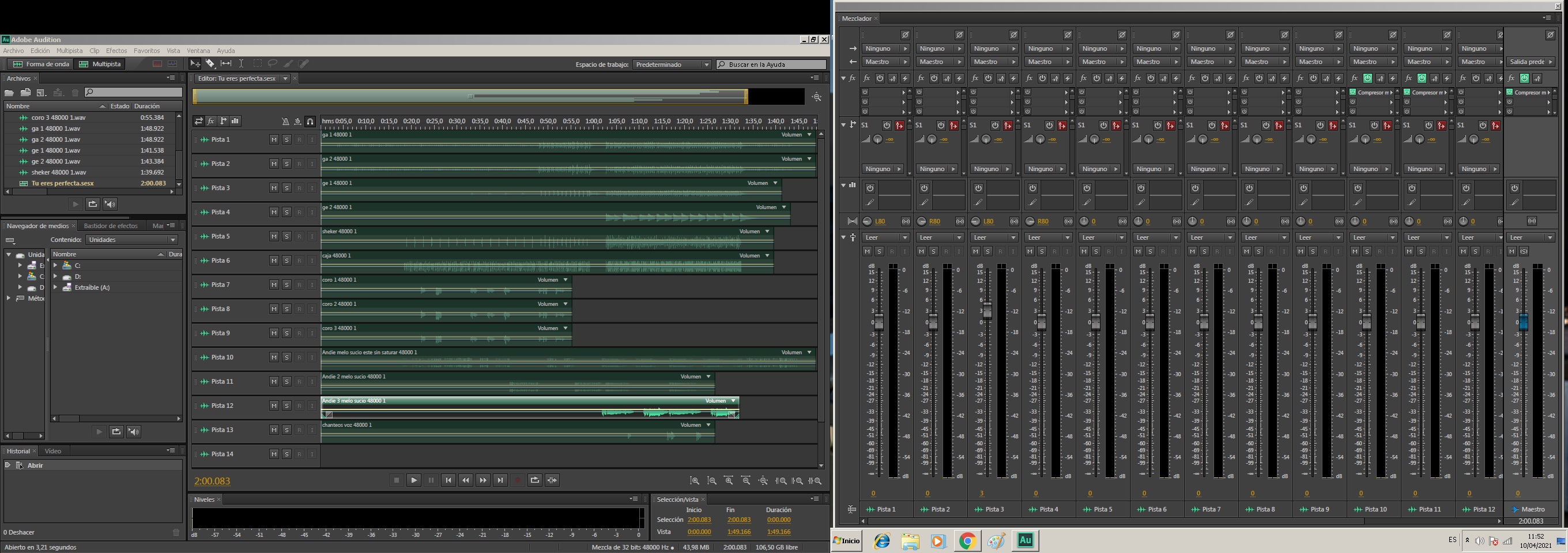This screenshot has height=553, width=1568.
Task: Click the import file icon in Archivos
Action: pos(25,93)
